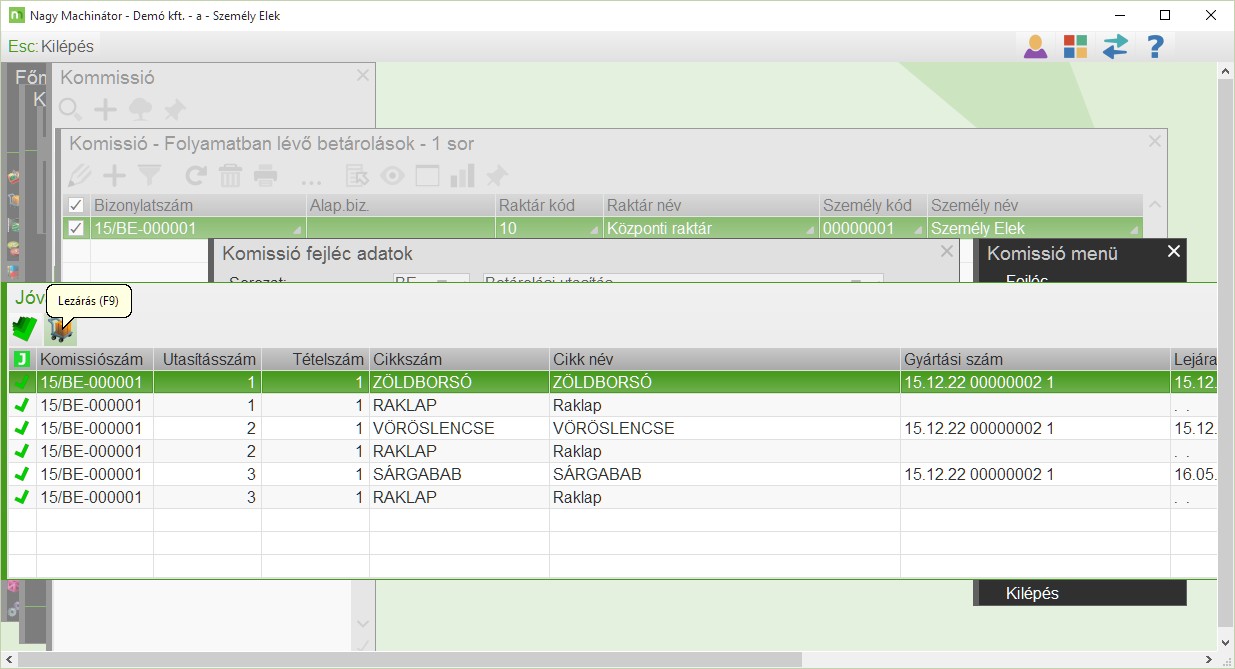Open the colored tiles icon in top bar
The width and height of the screenshot is (1235, 669).
tap(1075, 46)
